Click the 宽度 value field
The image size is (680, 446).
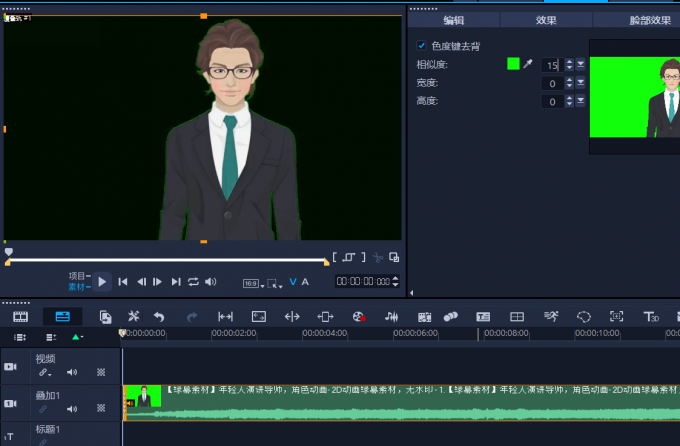[x=552, y=83]
